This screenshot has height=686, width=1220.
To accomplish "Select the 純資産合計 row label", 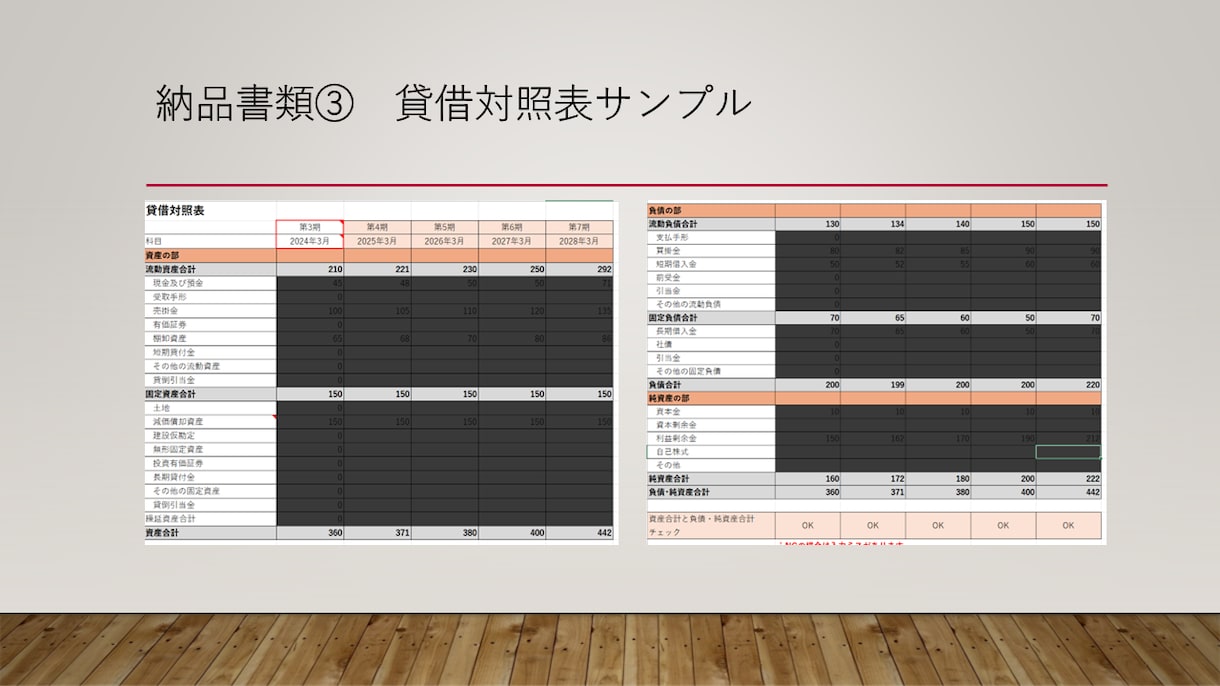I will pyautogui.click(x=711, y=479).
